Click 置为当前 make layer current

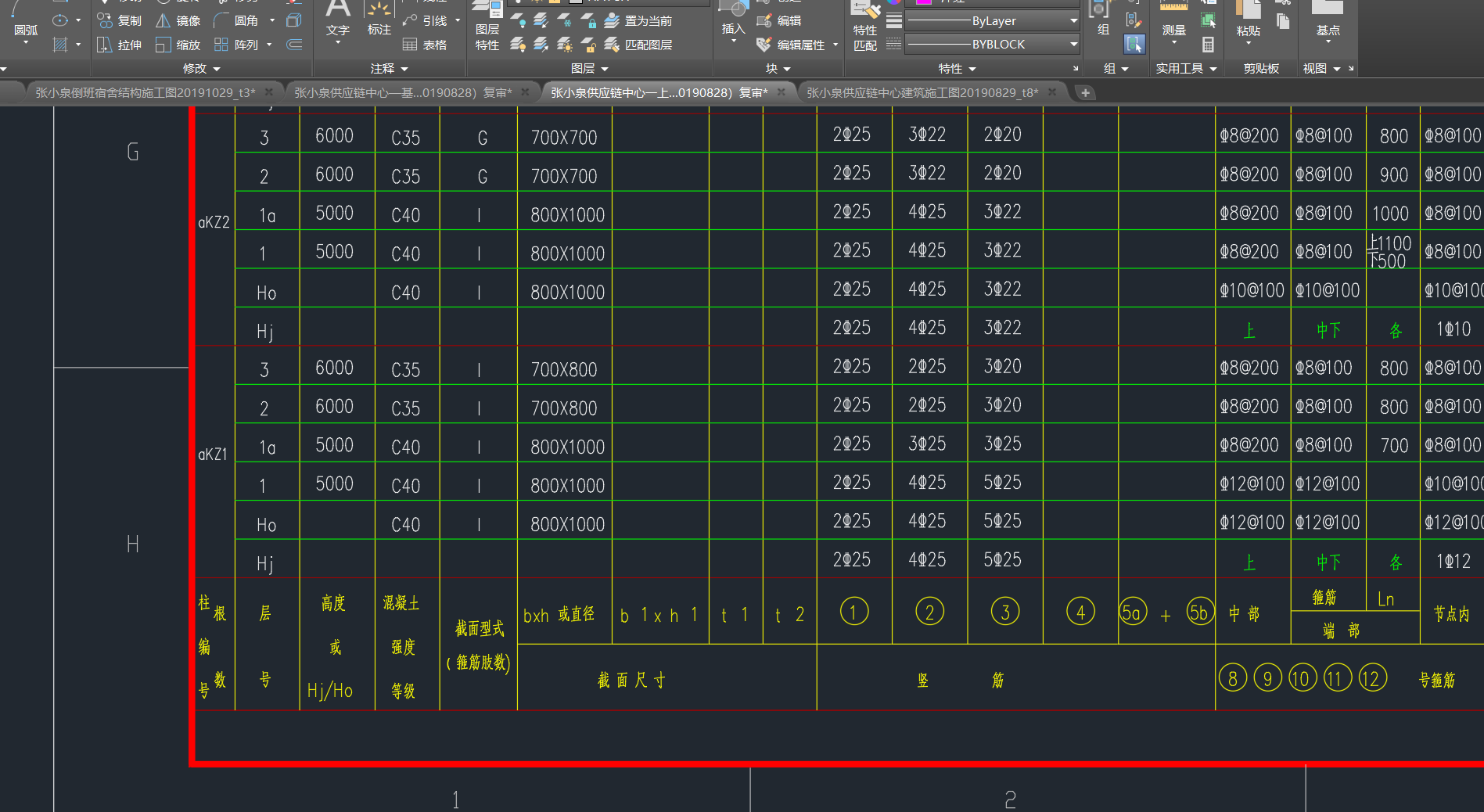(639, 21)
